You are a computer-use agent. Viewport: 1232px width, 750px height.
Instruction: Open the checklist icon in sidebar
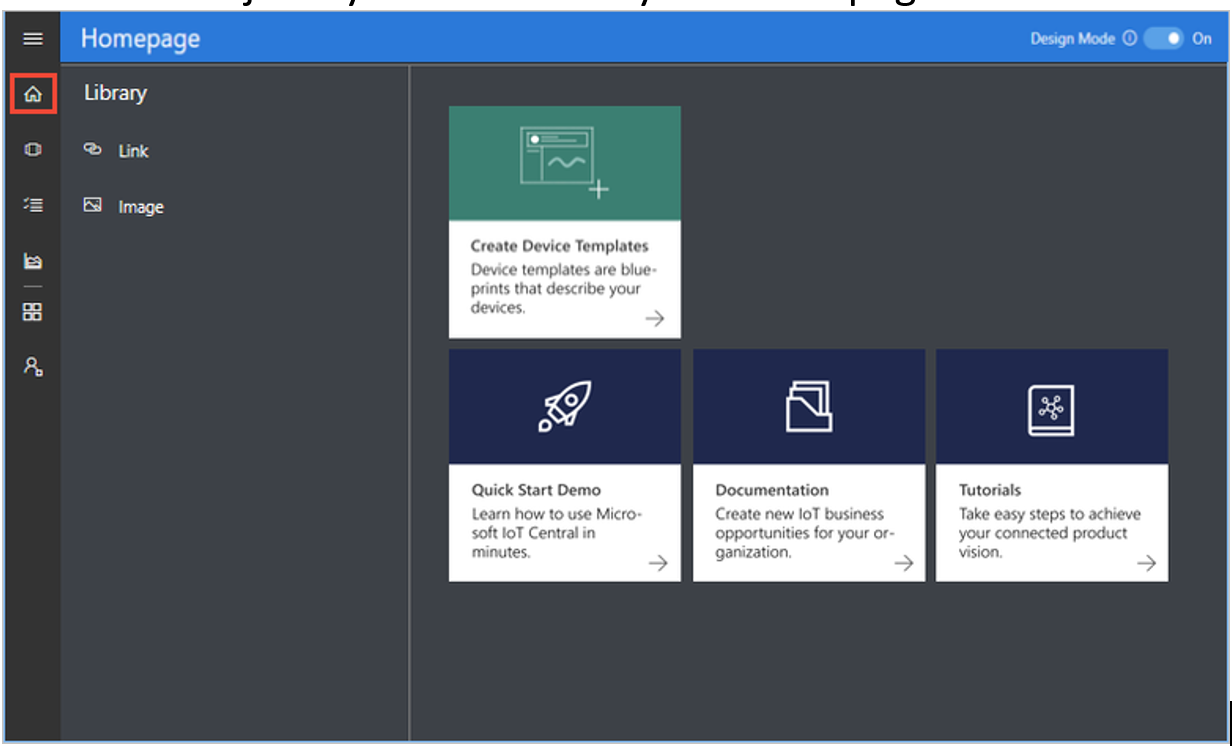[x=33, y=205]
